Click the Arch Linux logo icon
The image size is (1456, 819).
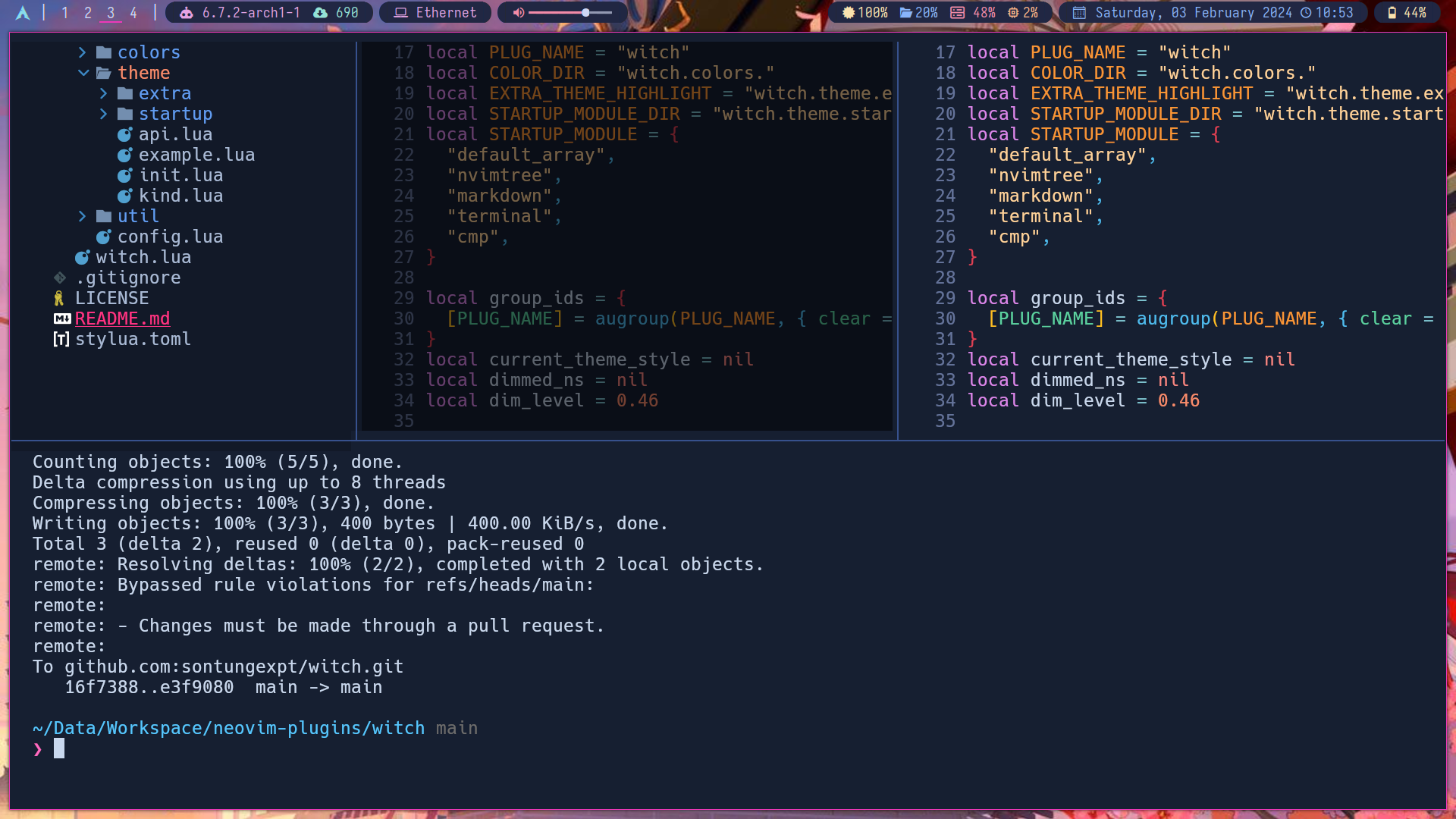pyautogui.click(x=23, y=13)
